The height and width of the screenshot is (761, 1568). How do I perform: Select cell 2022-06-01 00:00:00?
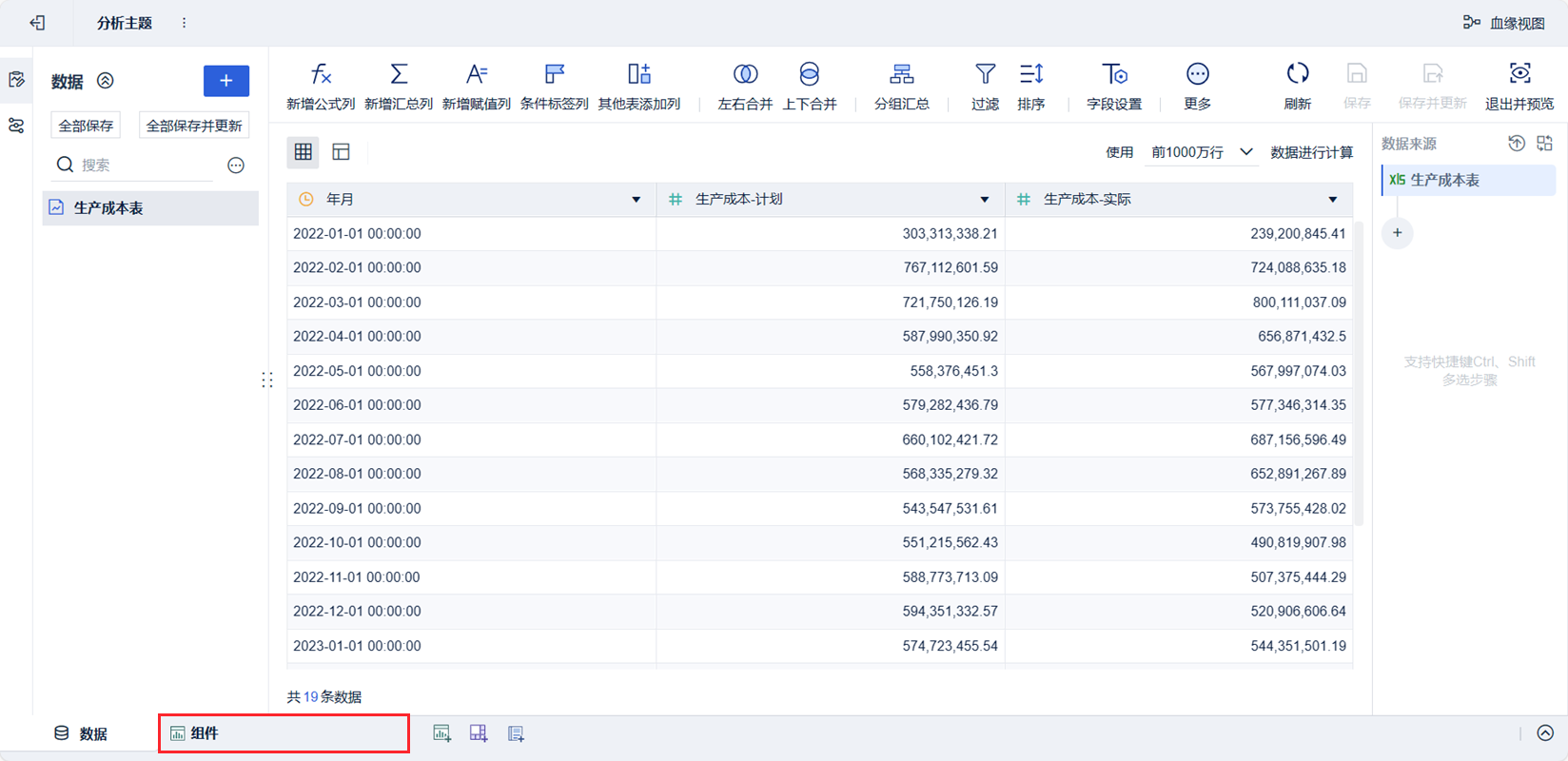tap(472, 405)
